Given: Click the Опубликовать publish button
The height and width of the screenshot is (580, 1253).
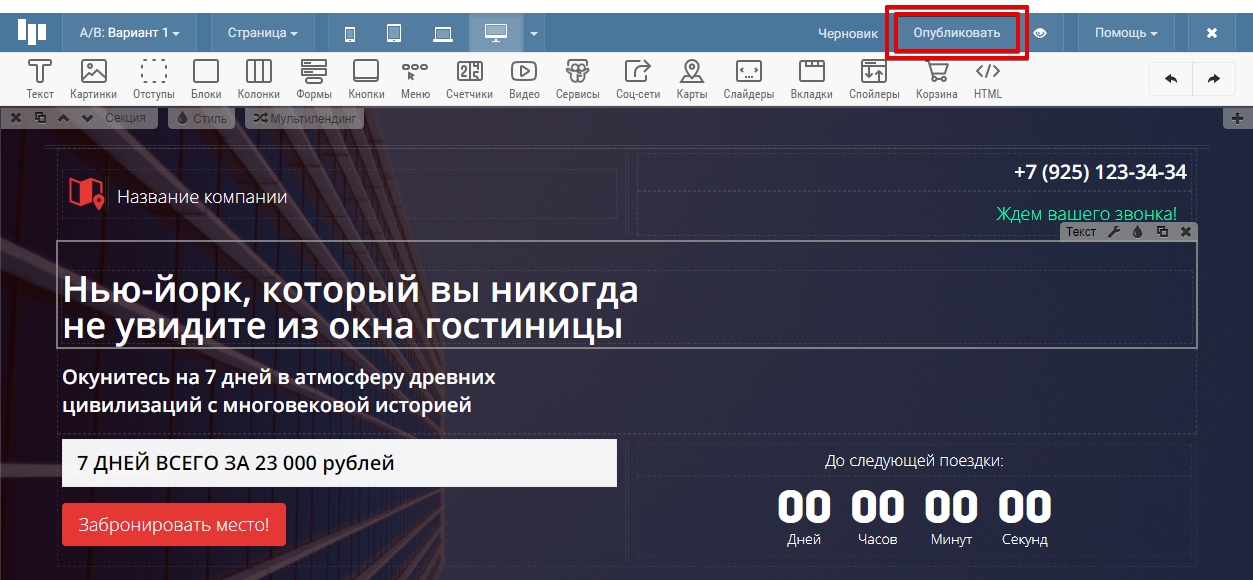Looking at the screenshot, I should [956, 33].
